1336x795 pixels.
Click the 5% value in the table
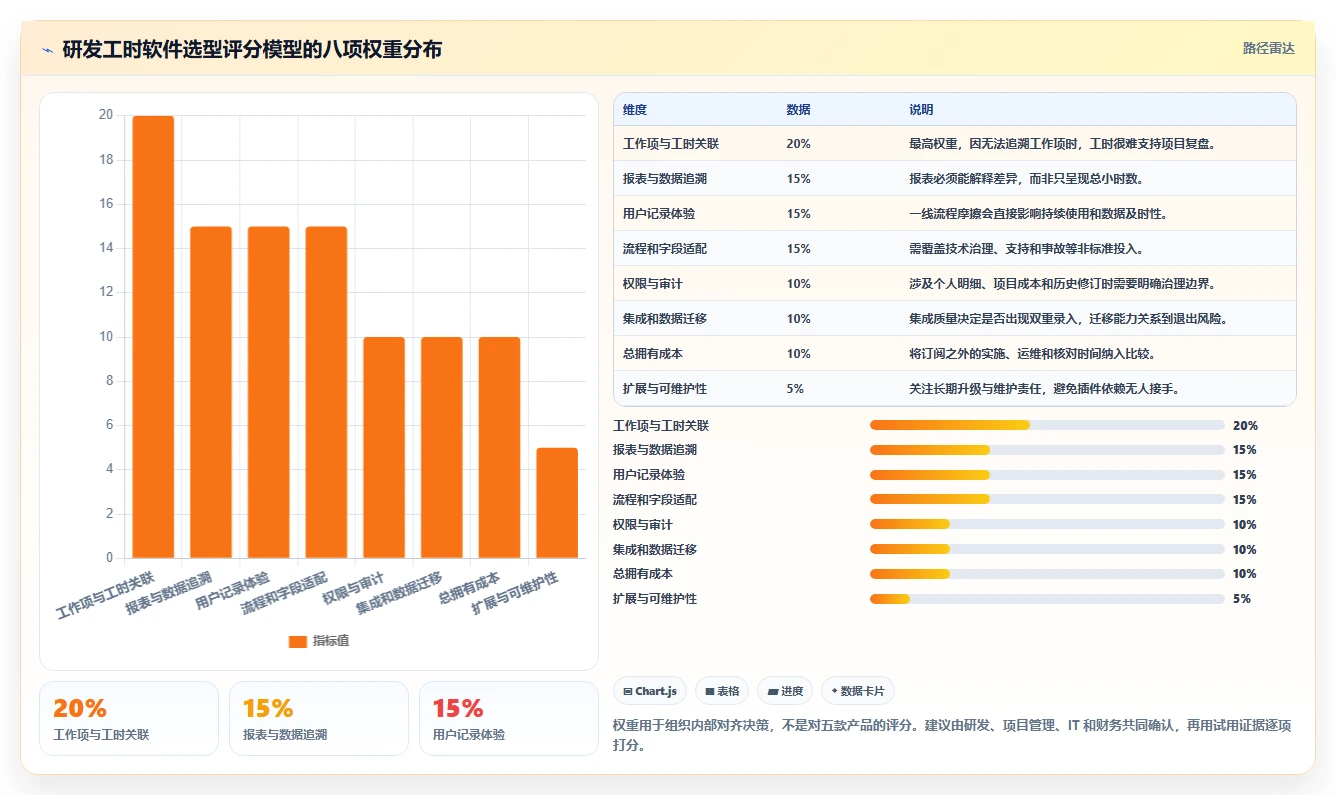tap(795, 389)
